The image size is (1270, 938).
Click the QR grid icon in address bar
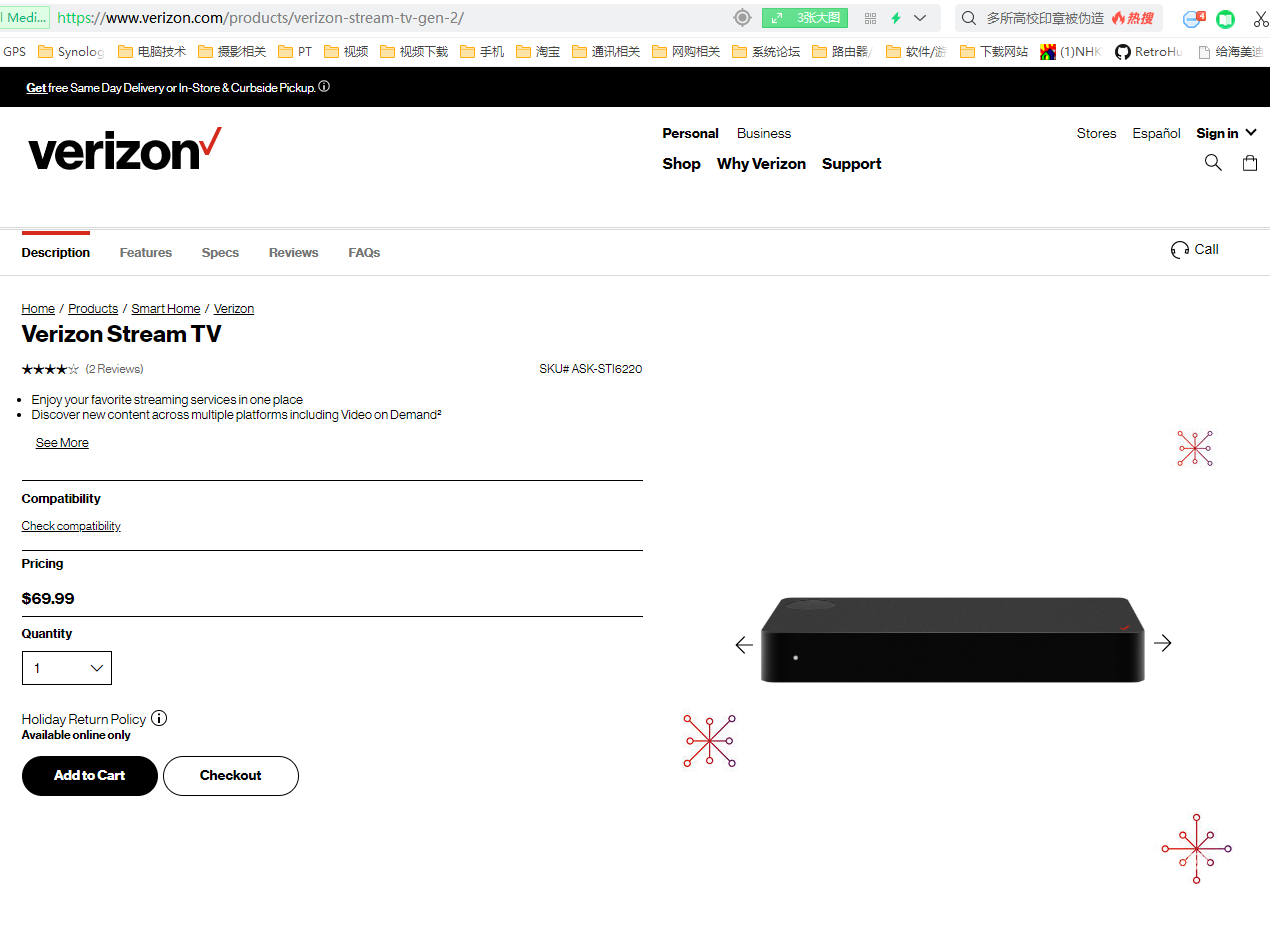pyautogui.click(x=870, y=18)
